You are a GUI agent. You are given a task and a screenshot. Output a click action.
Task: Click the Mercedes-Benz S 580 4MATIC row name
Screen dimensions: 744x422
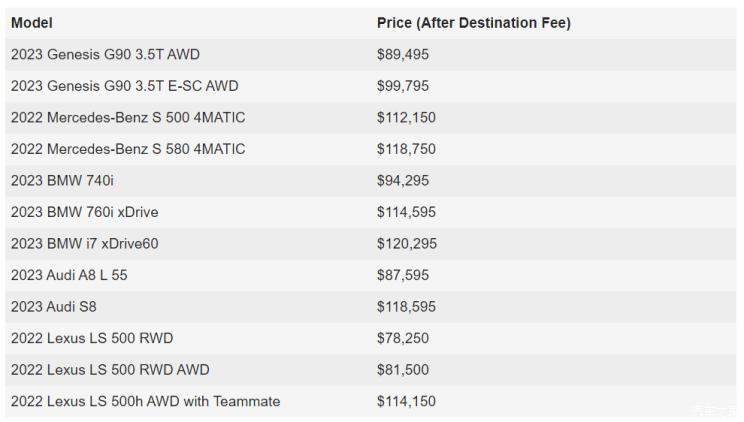[128, 149]
